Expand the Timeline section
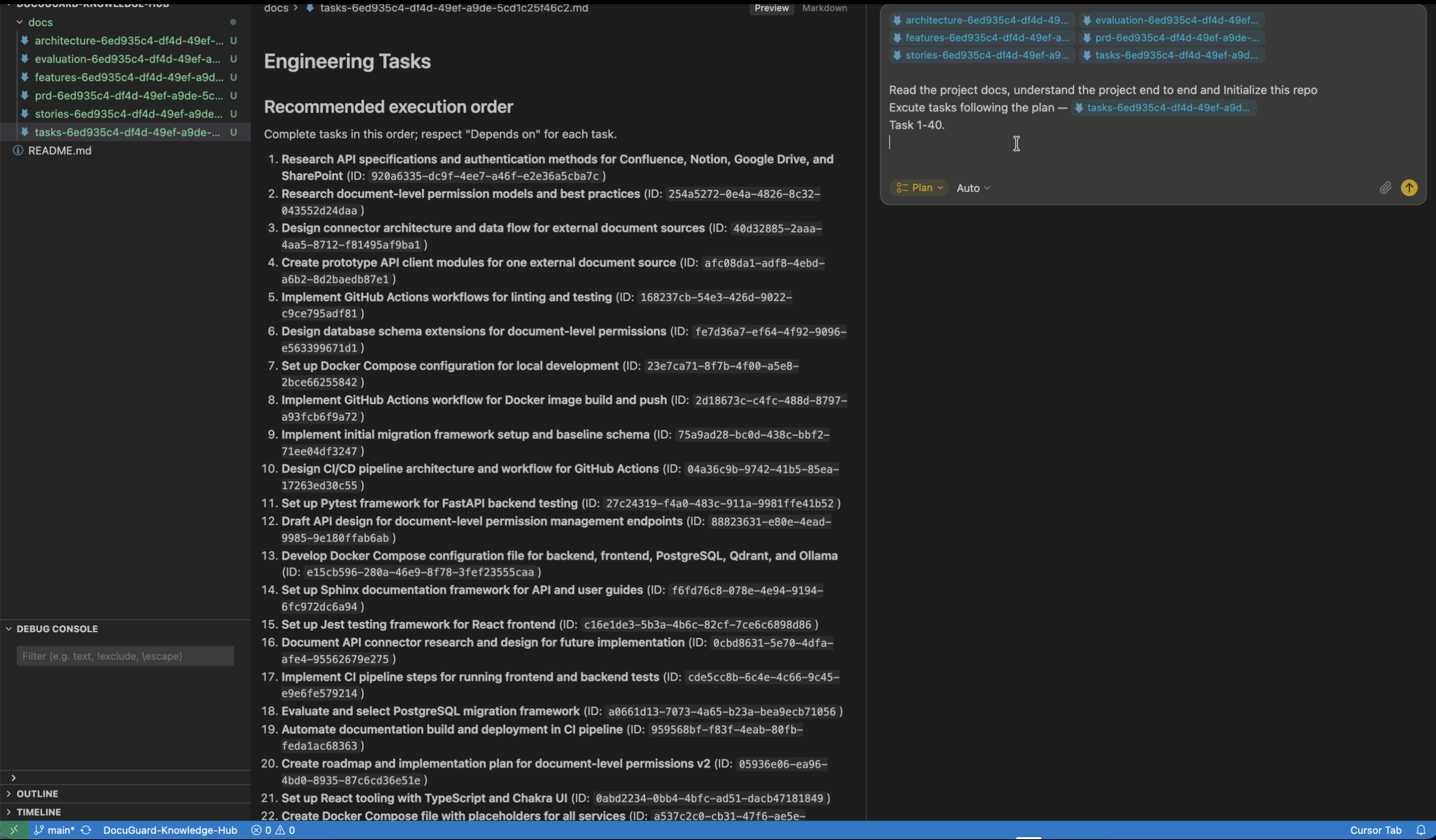Image resolution: width=1436 pixels, height=840 pixels. (x=38, y=812)
